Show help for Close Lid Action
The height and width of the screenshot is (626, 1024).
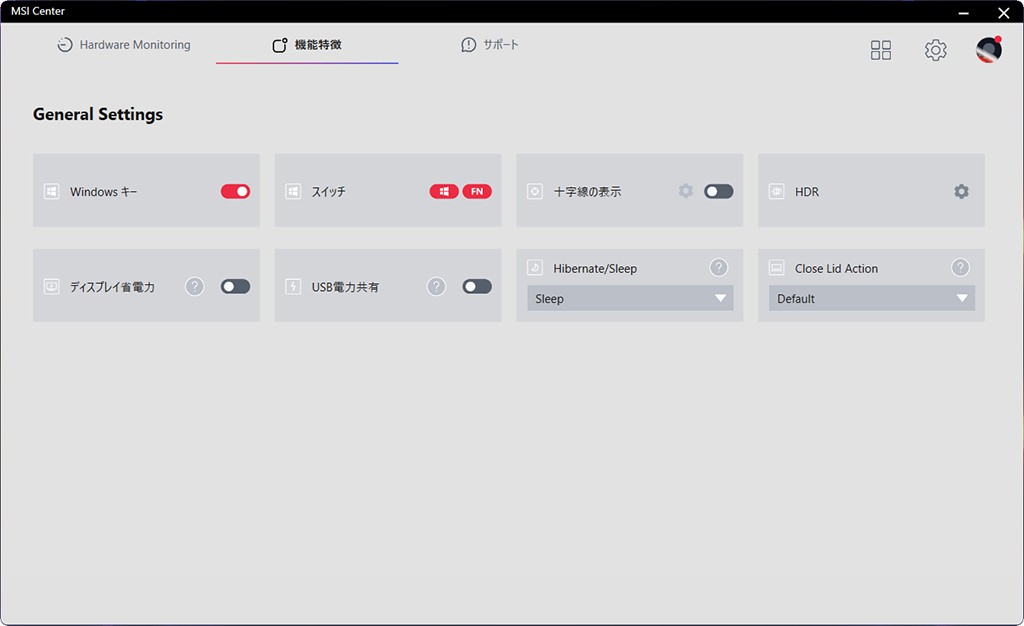click(960, 268)
